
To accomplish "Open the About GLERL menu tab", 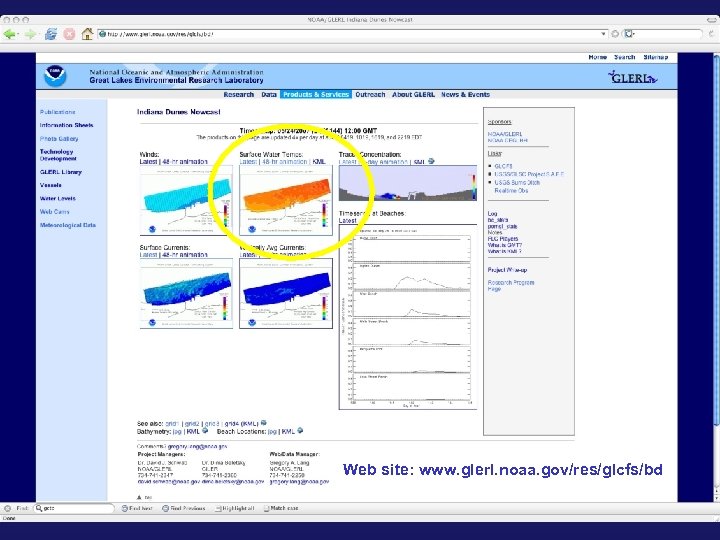I will coord(413,95).
